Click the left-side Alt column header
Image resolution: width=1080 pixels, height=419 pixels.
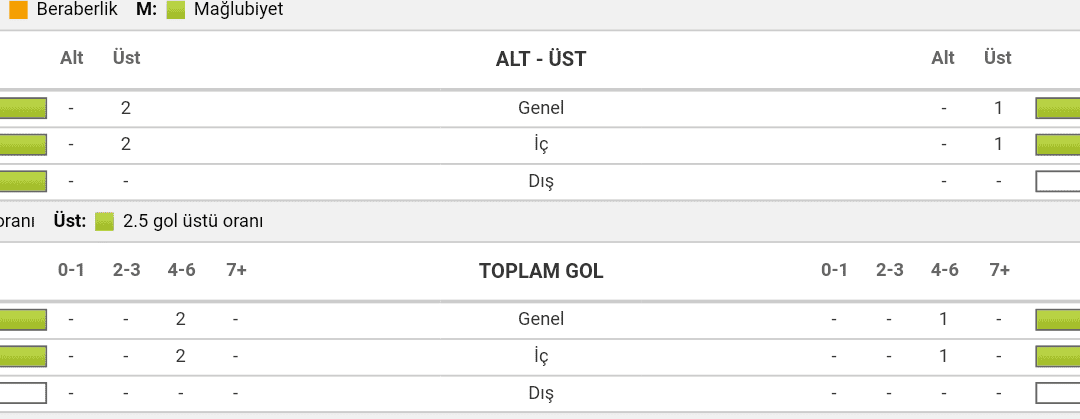(x=72, y=58)
